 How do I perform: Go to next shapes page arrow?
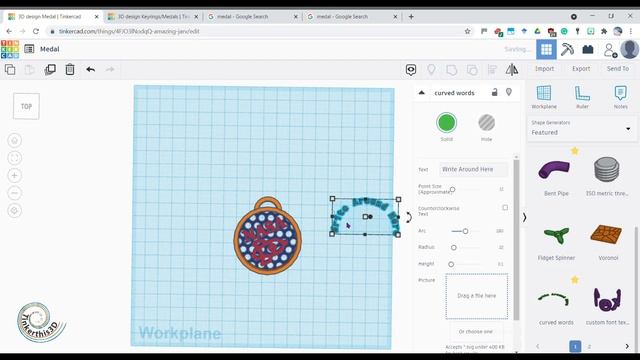pos(627,347)
